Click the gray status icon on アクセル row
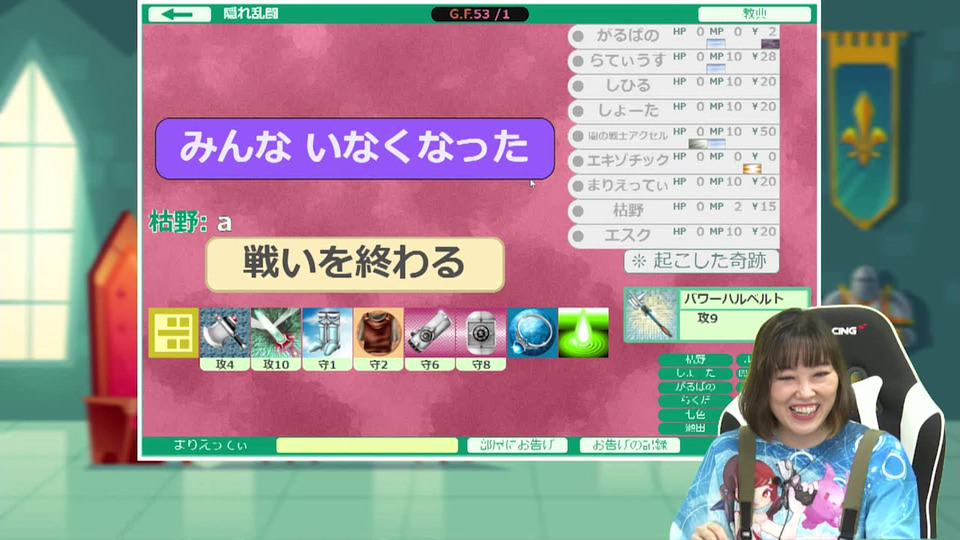 pyautogui.click(x=698, y=144)
